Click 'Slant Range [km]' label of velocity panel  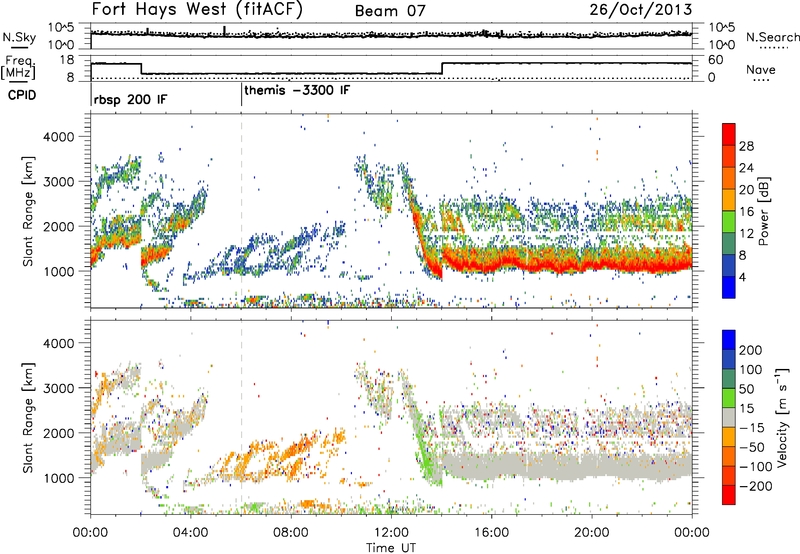28,418
